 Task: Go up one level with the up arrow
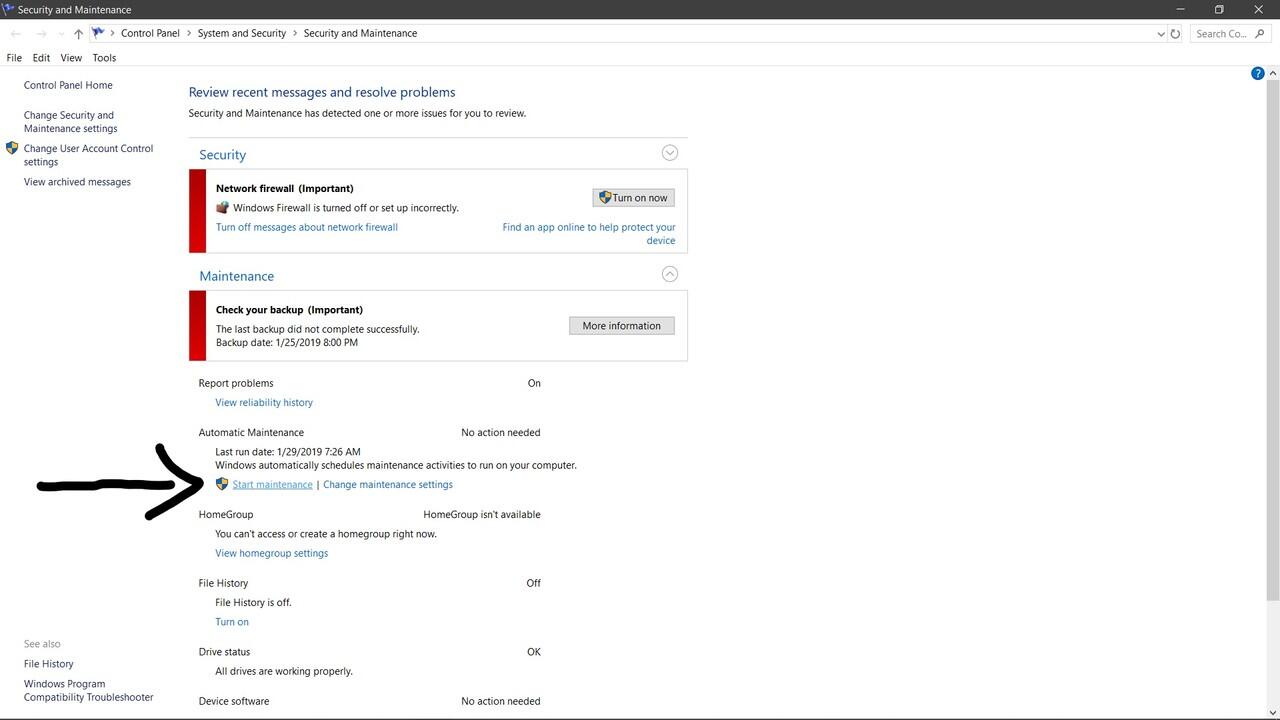tap(79, 34)
